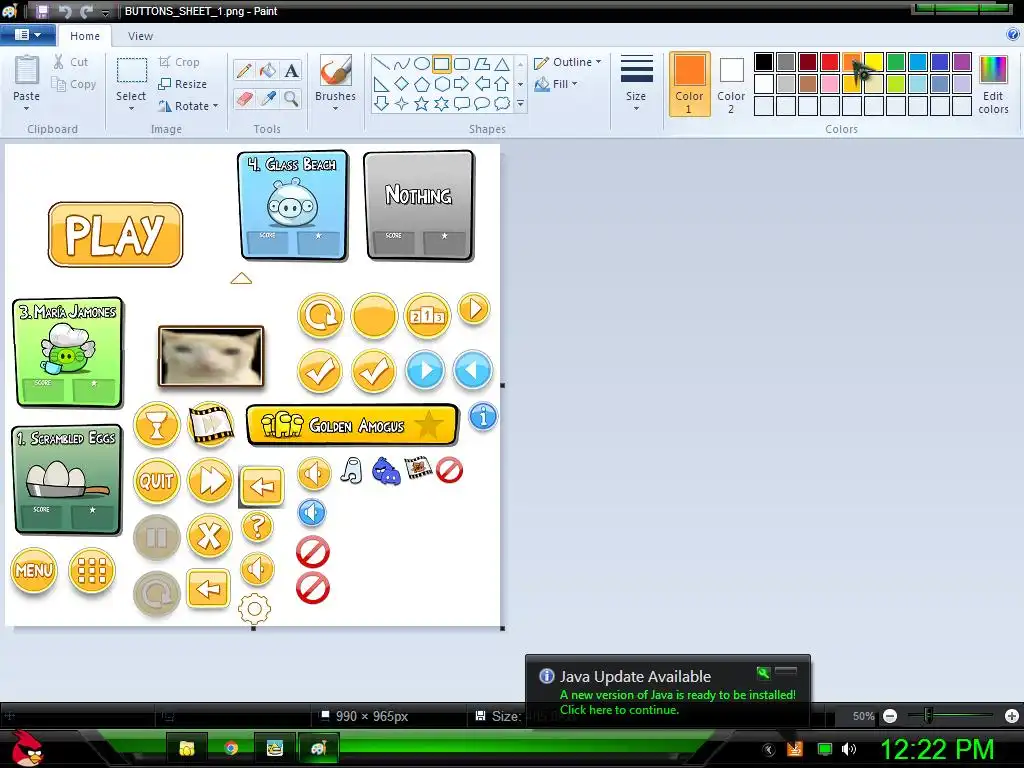Screen dimensions: 1024x768
Task: Pick the purple color swatch
Action: click(x=961, y=62)
